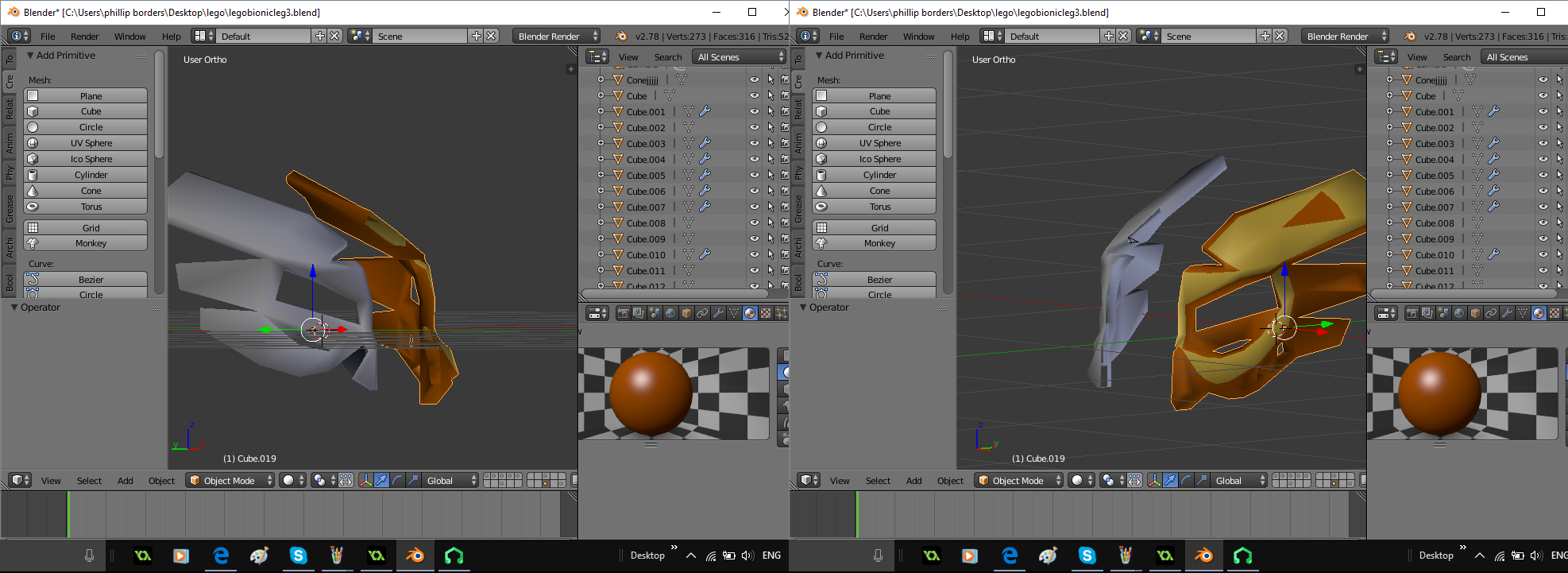Open the Texture properties checker icon in left window
The height and width of the screenshot is (573, 1568).
[766, 313]
